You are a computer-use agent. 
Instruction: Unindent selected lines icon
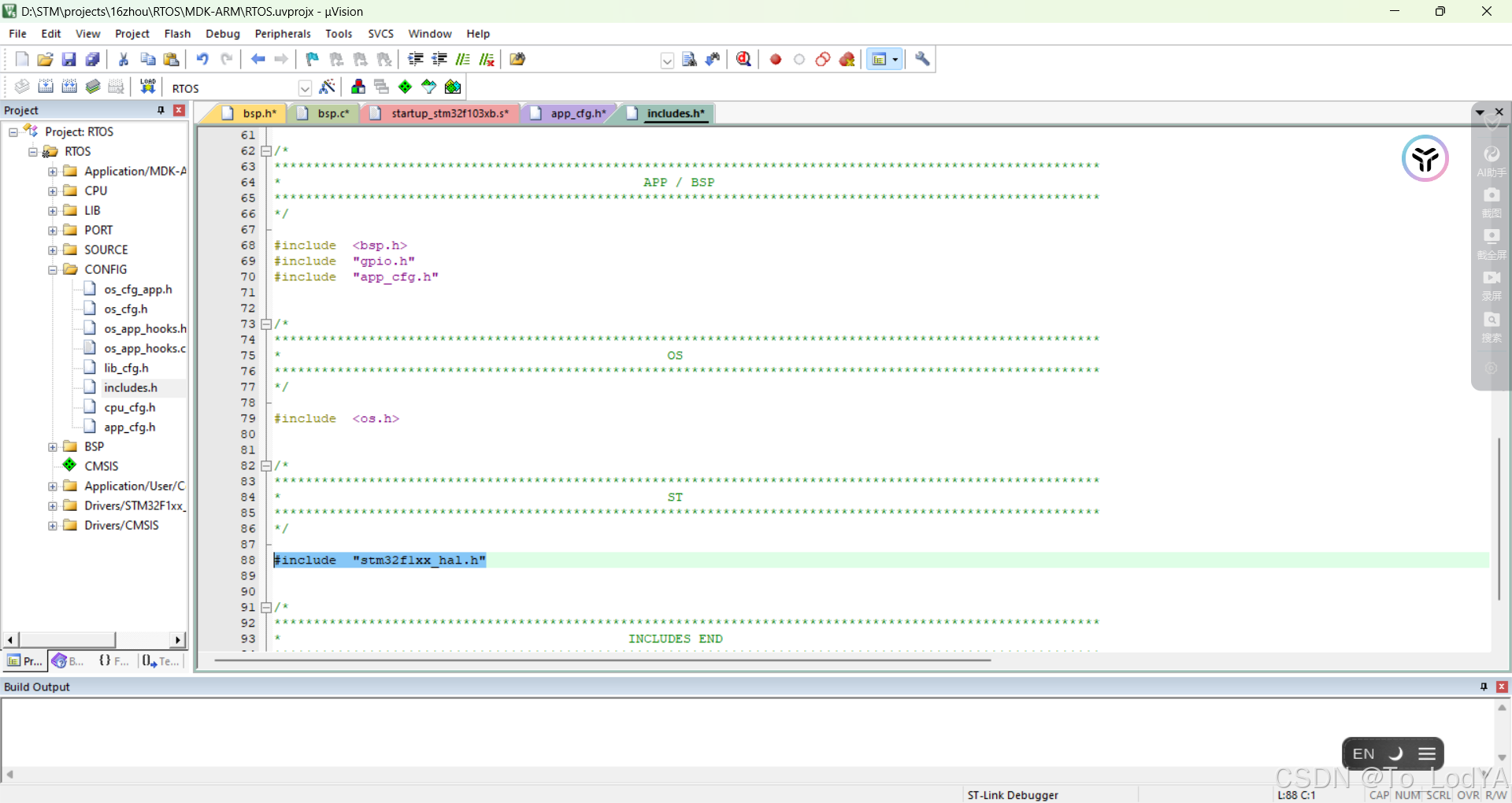pyautogui.click(x=439, y=59)
